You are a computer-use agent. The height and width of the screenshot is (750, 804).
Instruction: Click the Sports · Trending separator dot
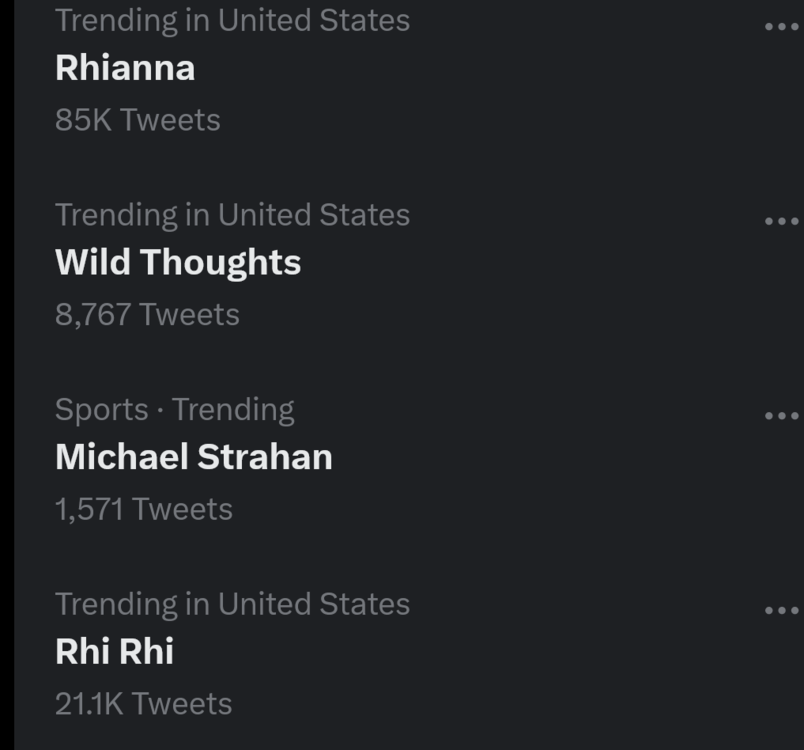pos(160,410)
